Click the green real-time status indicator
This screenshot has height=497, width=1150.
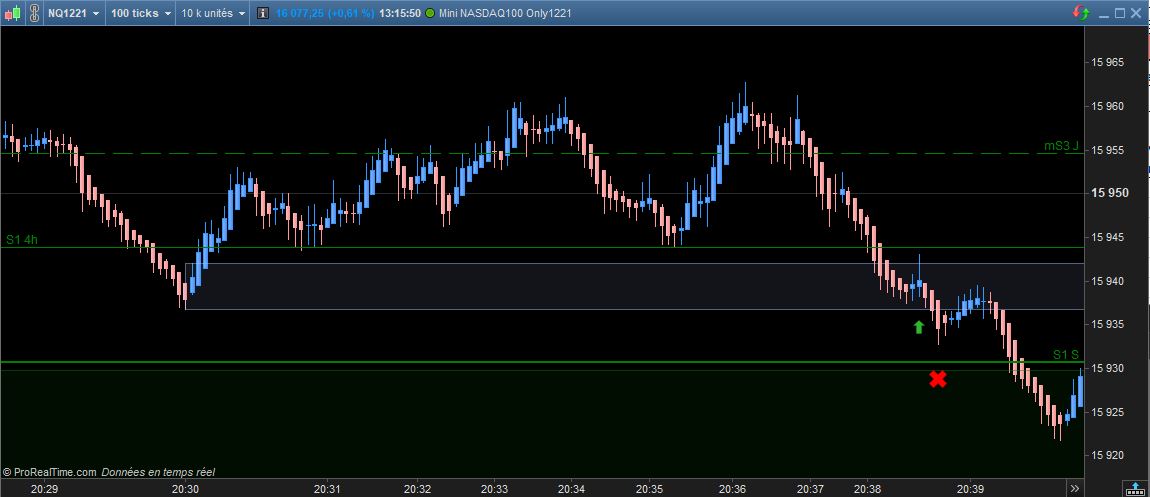coord(429,13)
